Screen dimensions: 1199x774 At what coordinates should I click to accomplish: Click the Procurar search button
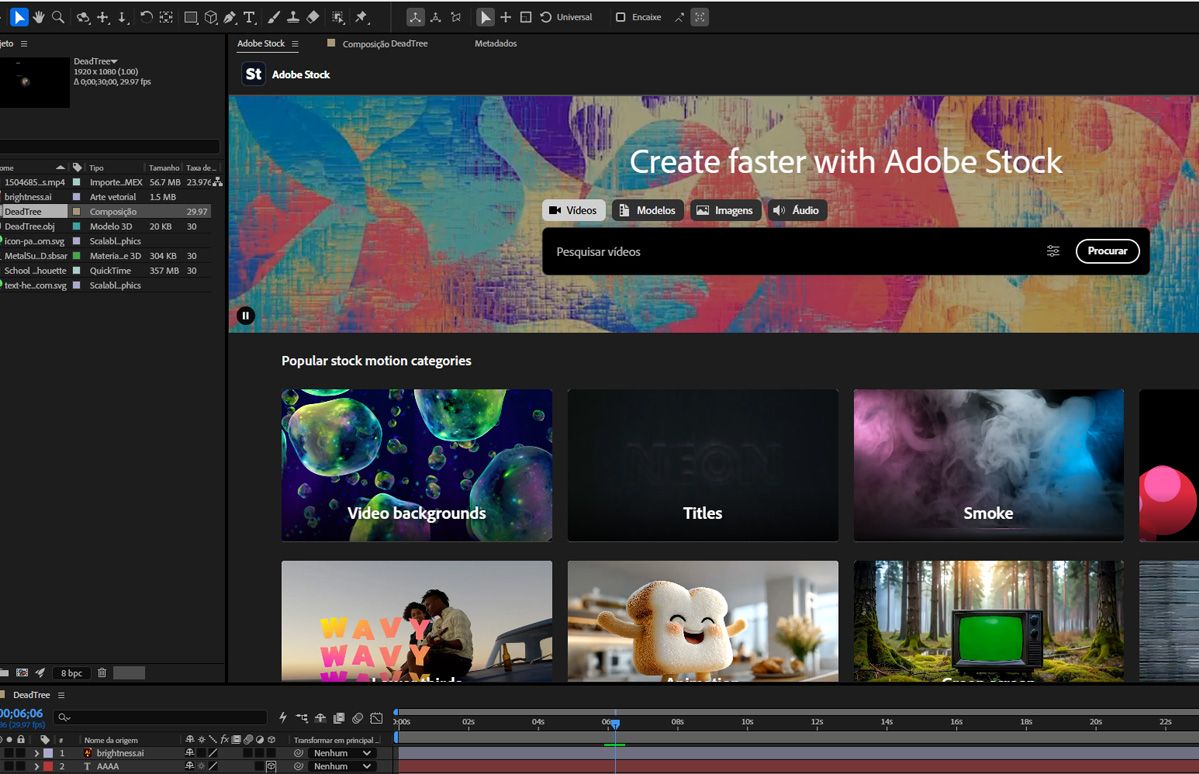pyautogui.click(x=1107, y=251)
